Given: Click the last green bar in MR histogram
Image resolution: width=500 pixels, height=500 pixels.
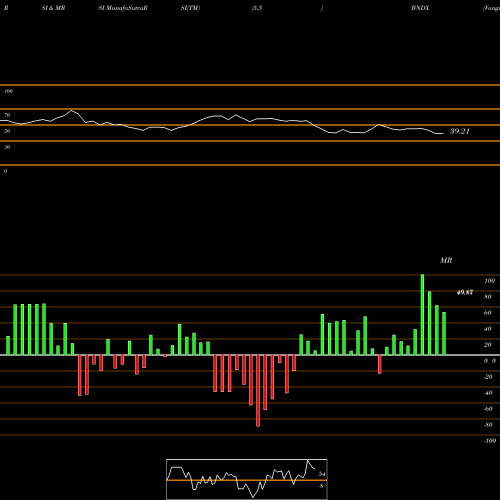Looking at the screenshot, I should [444, 334].
